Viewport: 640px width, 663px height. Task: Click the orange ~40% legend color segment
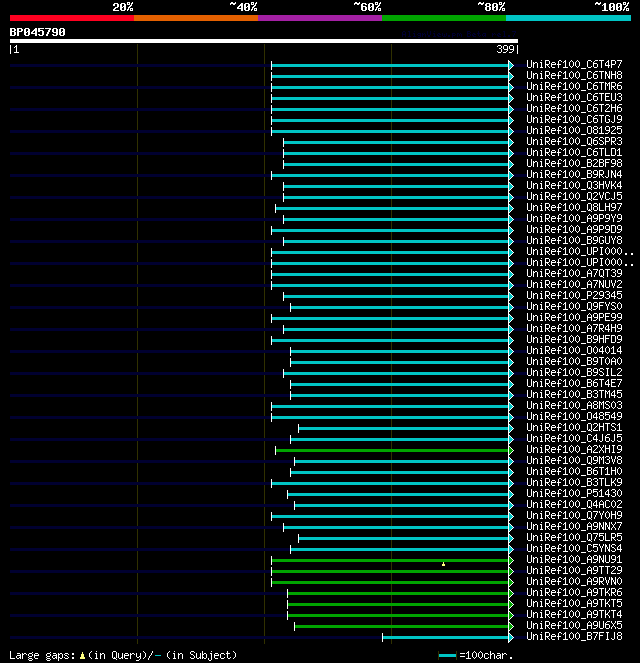click(196, 18)
